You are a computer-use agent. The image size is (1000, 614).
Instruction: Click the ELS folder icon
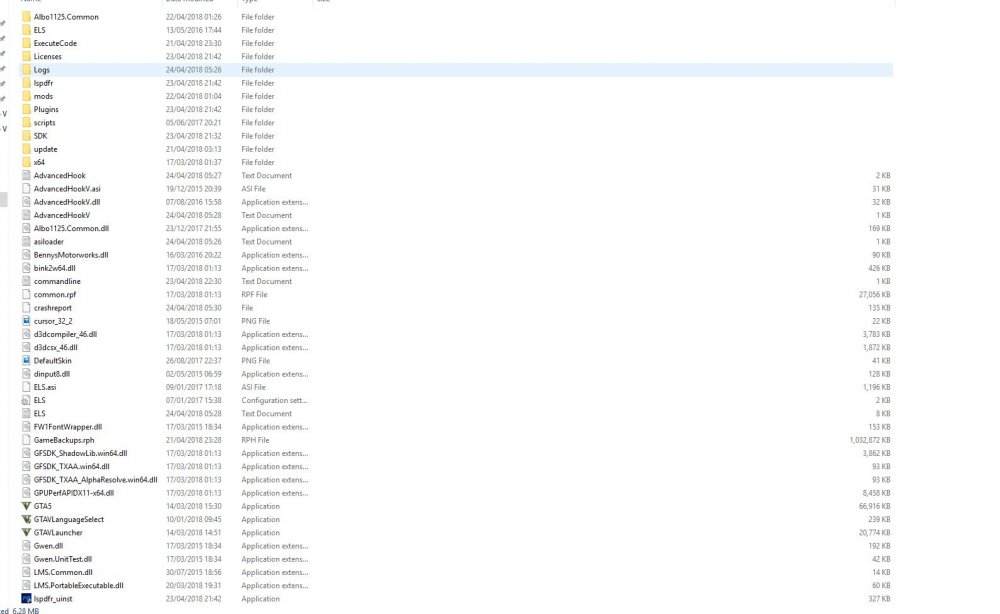26,30
